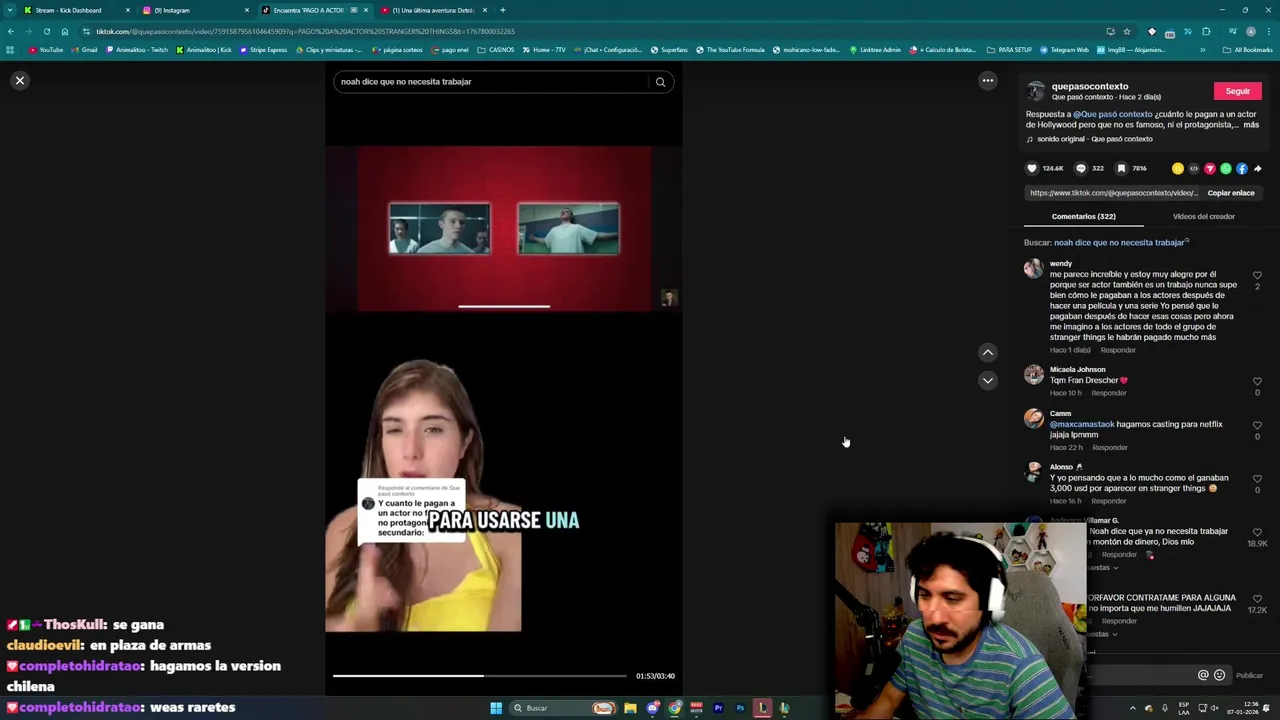1280x720 pixels.
Task: Bookmark this page with the star icon
Action: [x=1127, y=31]
